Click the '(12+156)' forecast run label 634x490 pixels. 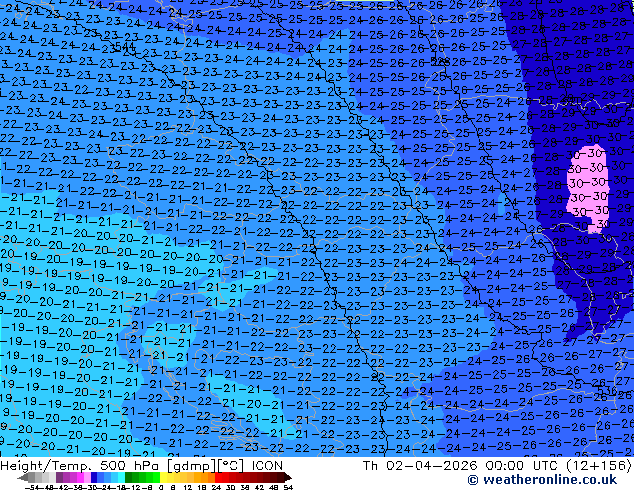(x=598, y=466)
